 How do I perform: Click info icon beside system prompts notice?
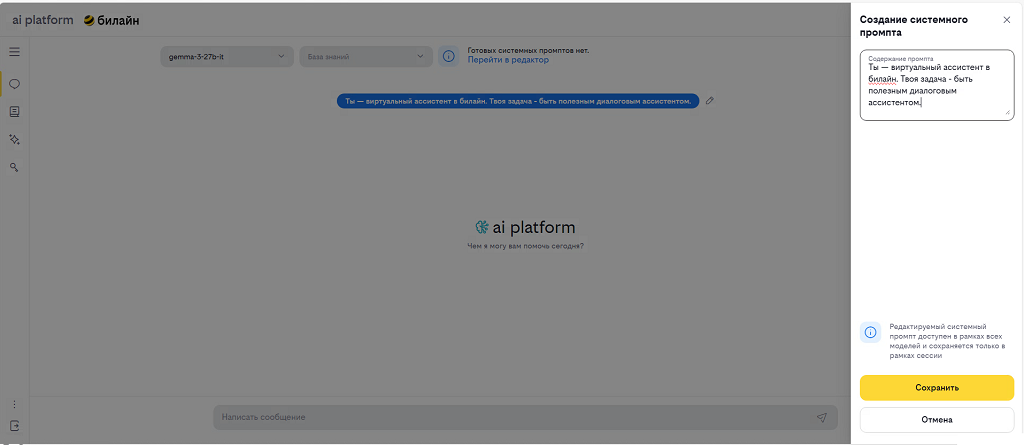[x=448, y=56]
